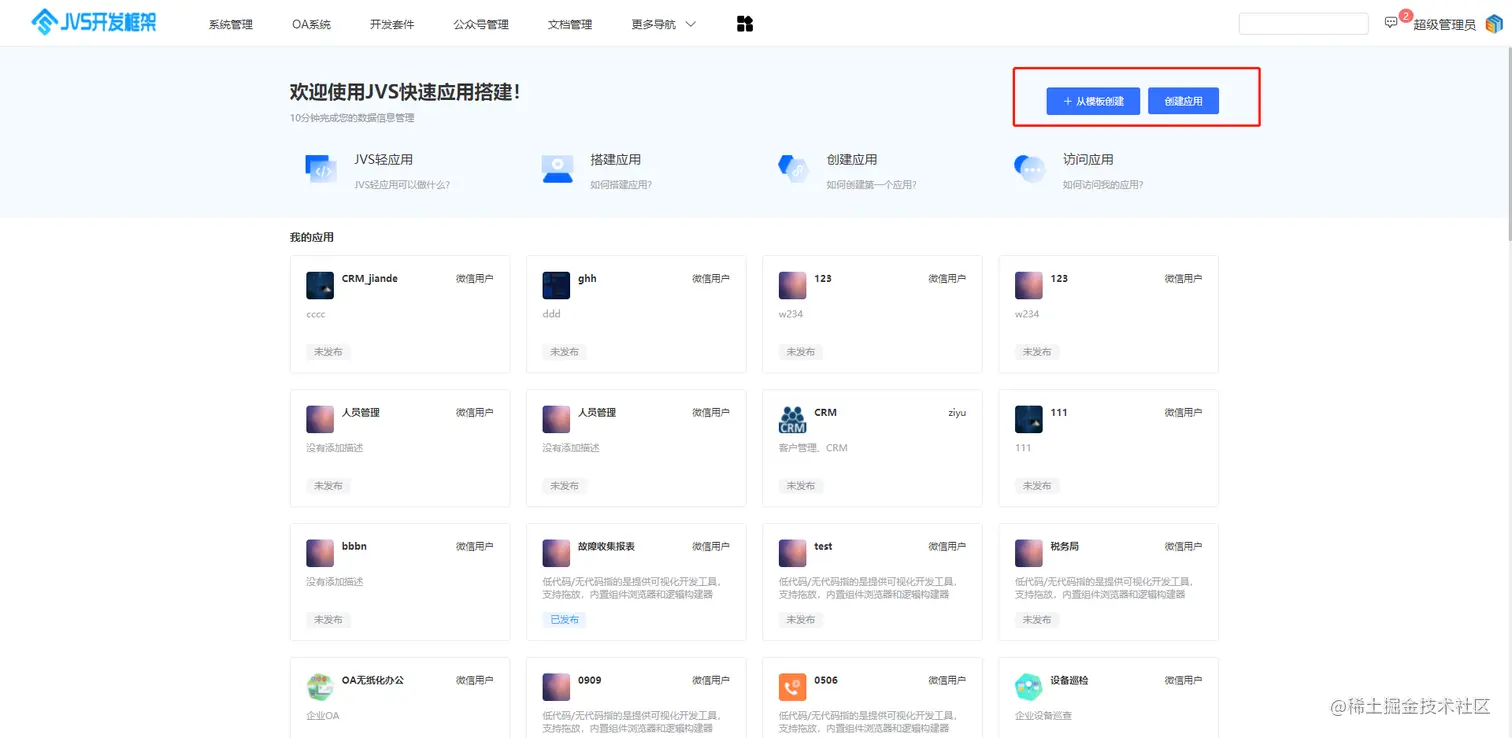Open the 系统管理 menu
Screen dimensions: 1512x738
[231, 24]
